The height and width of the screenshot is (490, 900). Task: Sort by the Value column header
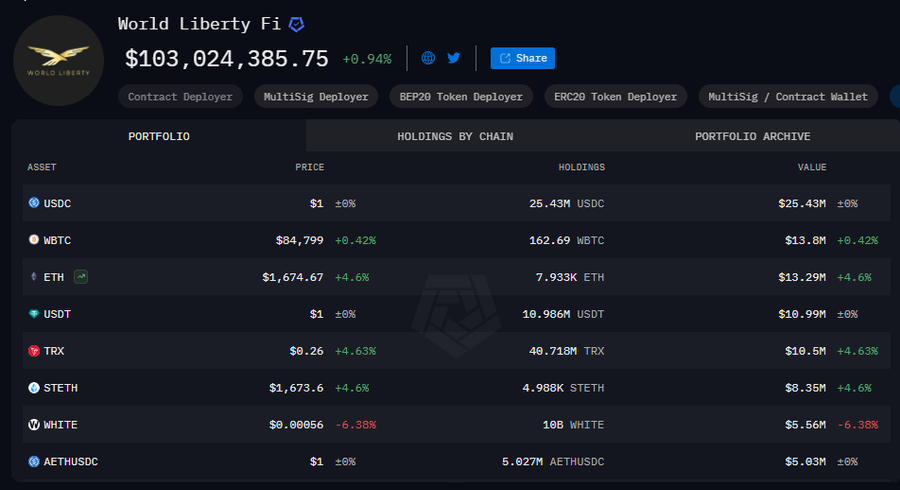coord(811,167)
